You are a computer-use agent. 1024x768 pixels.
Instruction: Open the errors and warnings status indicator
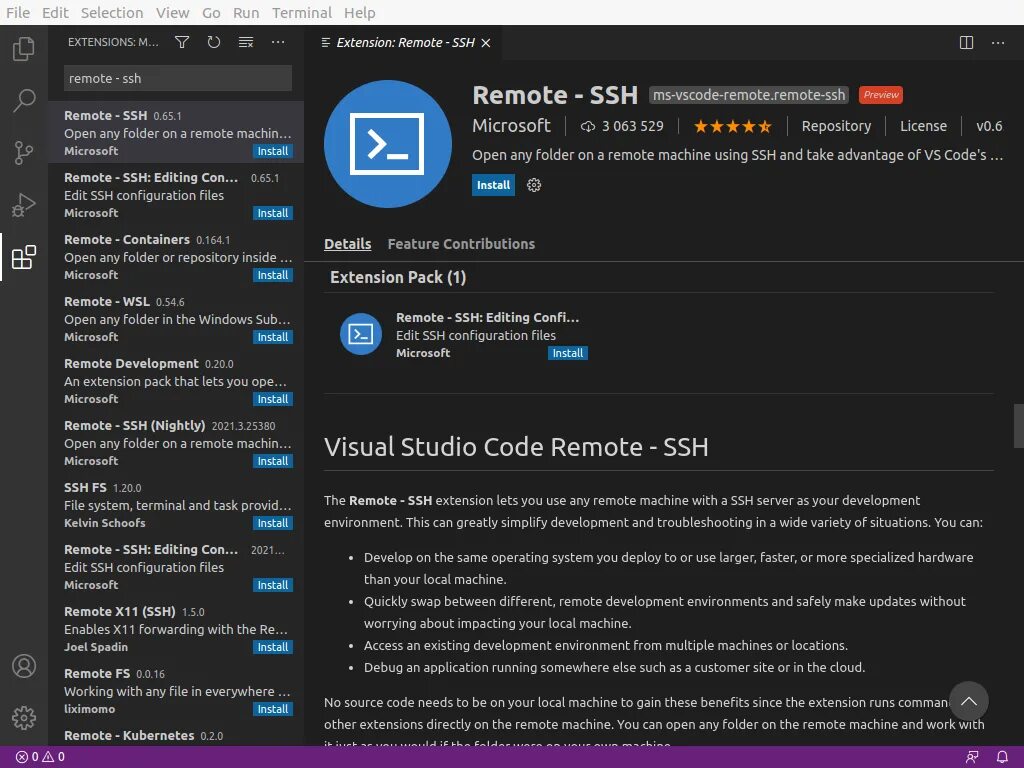point(40,756)
